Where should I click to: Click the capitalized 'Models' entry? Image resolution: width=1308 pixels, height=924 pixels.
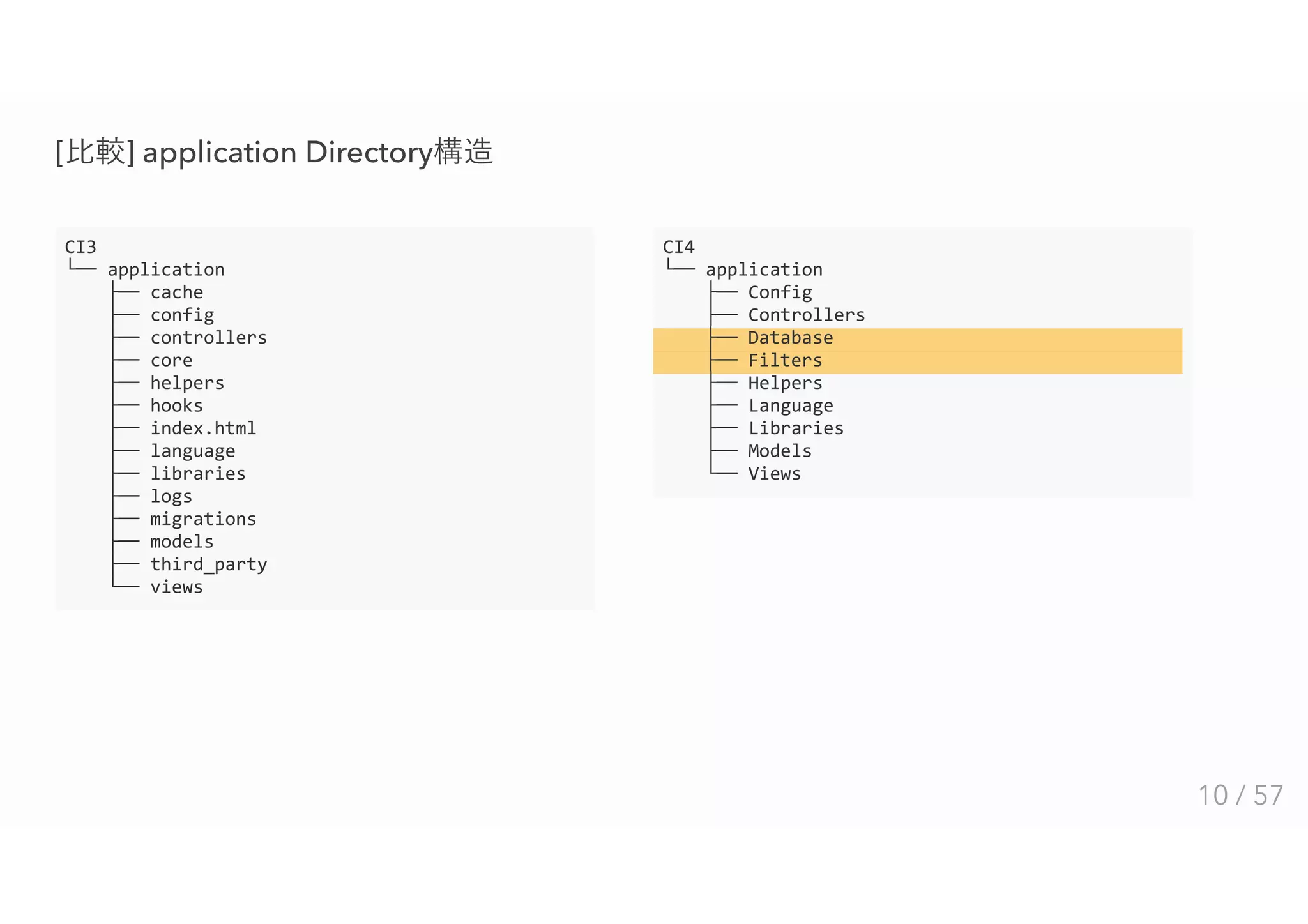tap(780, 451)
